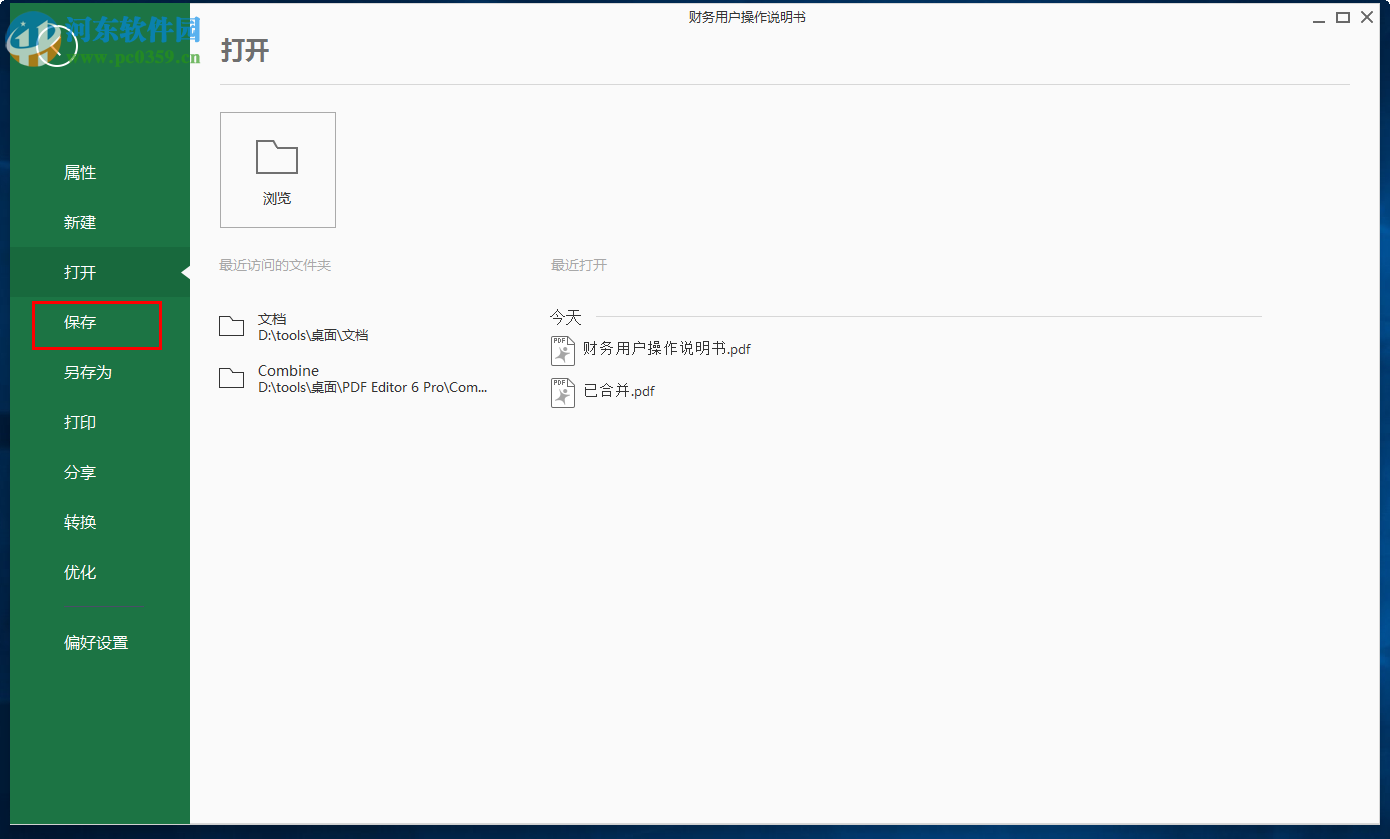1390x839 pixels.
Task: Select 新建 to create a new file
Action: (80, 222)
